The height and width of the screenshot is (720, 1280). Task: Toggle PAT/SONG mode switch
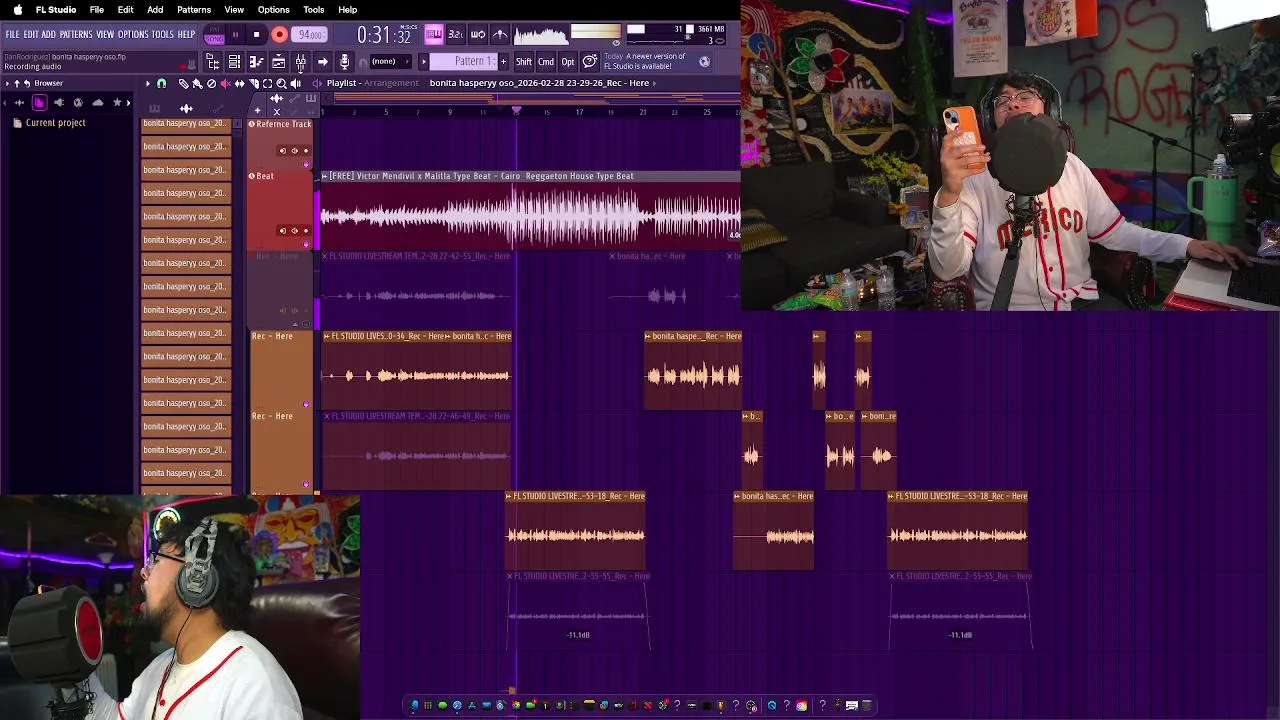pos(214,35)
